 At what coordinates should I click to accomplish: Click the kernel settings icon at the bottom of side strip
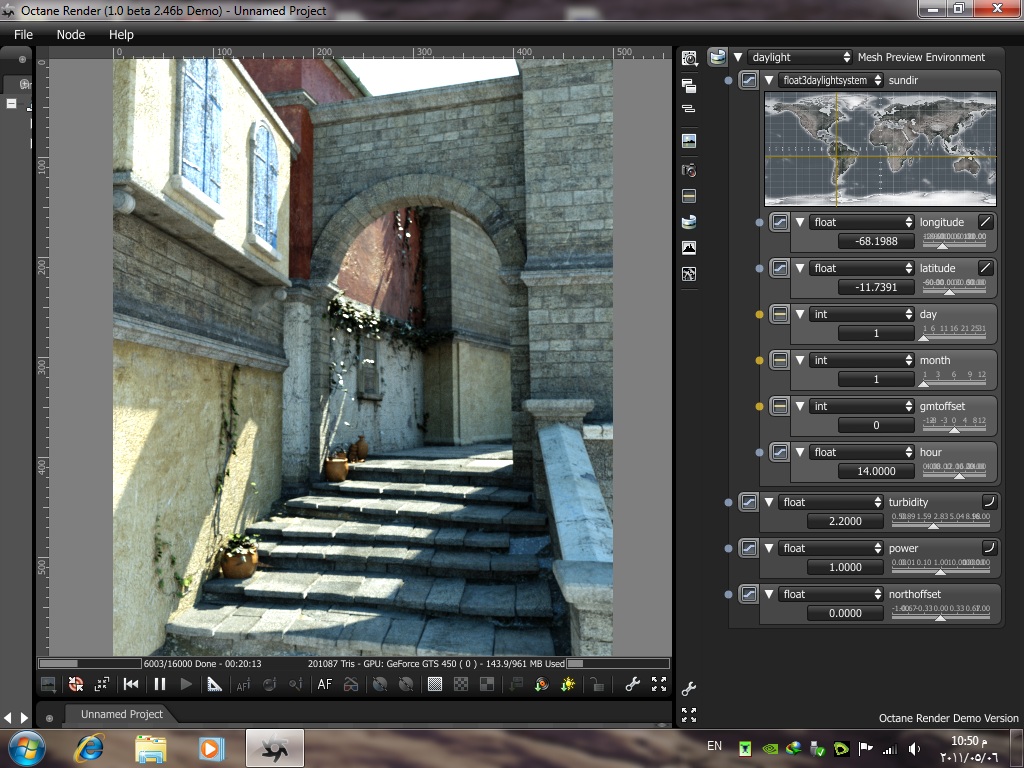pos(689,274)
